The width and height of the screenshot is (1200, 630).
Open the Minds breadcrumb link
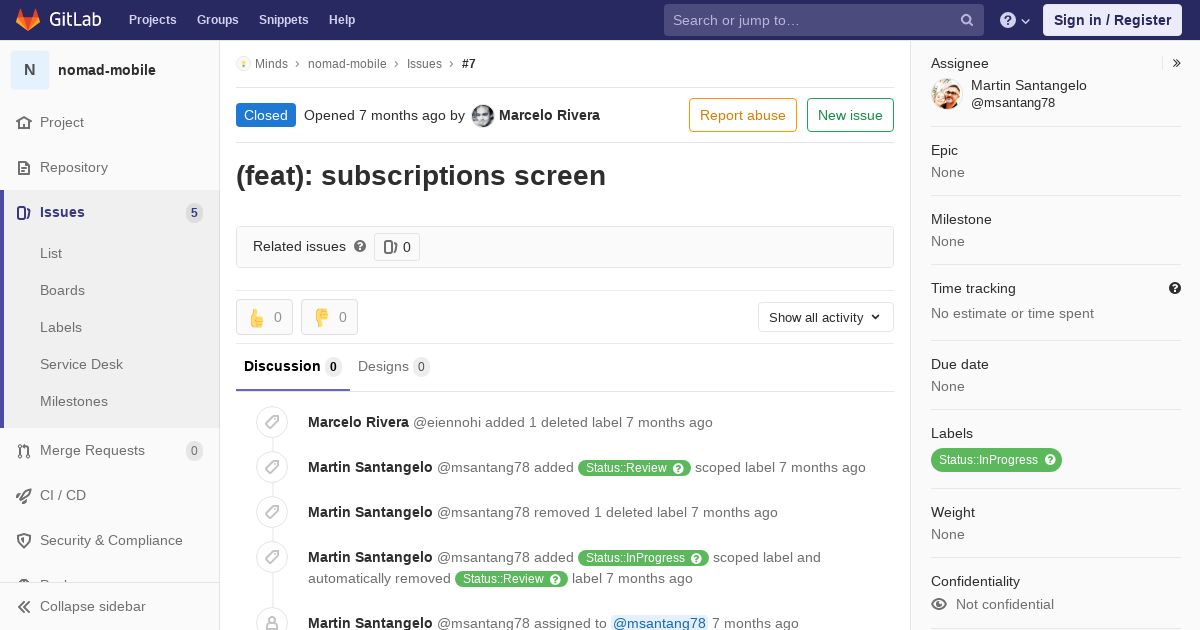click(271, 63)
